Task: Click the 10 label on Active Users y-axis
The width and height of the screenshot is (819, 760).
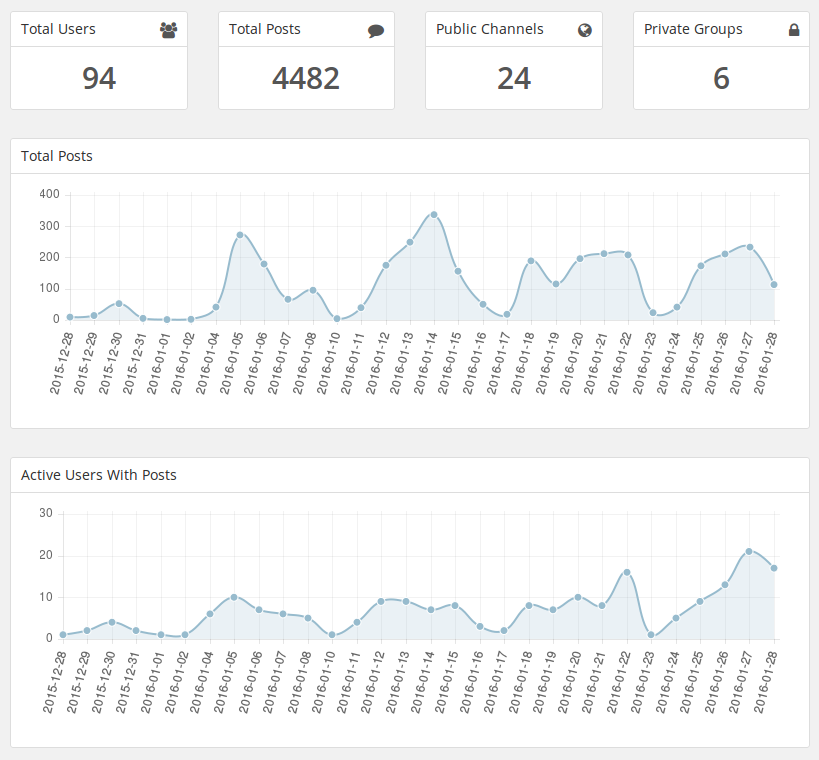Action: 46,597
